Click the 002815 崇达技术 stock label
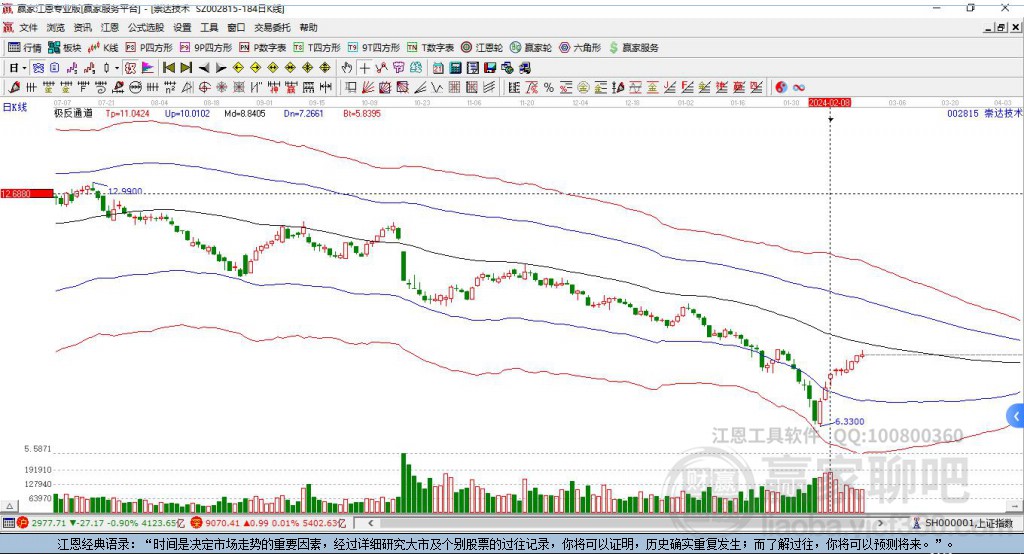This screenshot has width=1024, height=554. point(985,113)
